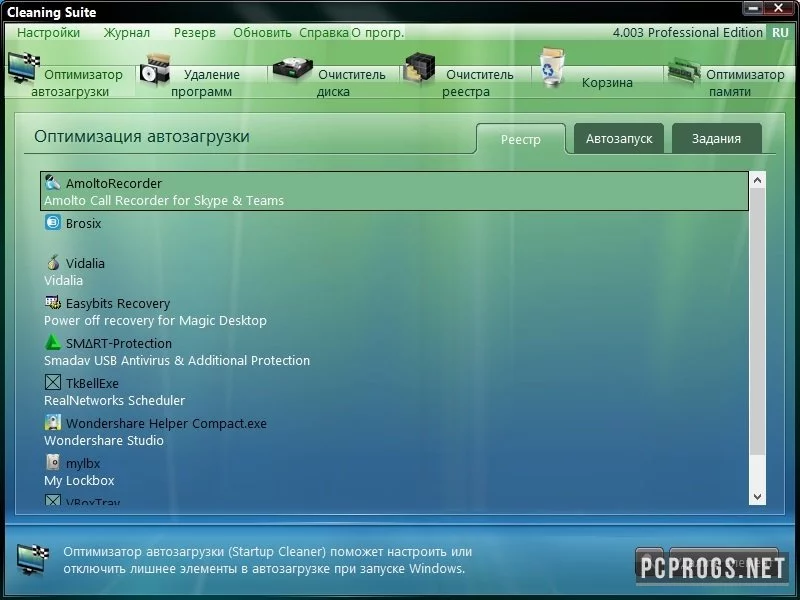Switch to the Автозапуск tab
Viewport: 800px width, 600px height.
click(x=619, y=139)
